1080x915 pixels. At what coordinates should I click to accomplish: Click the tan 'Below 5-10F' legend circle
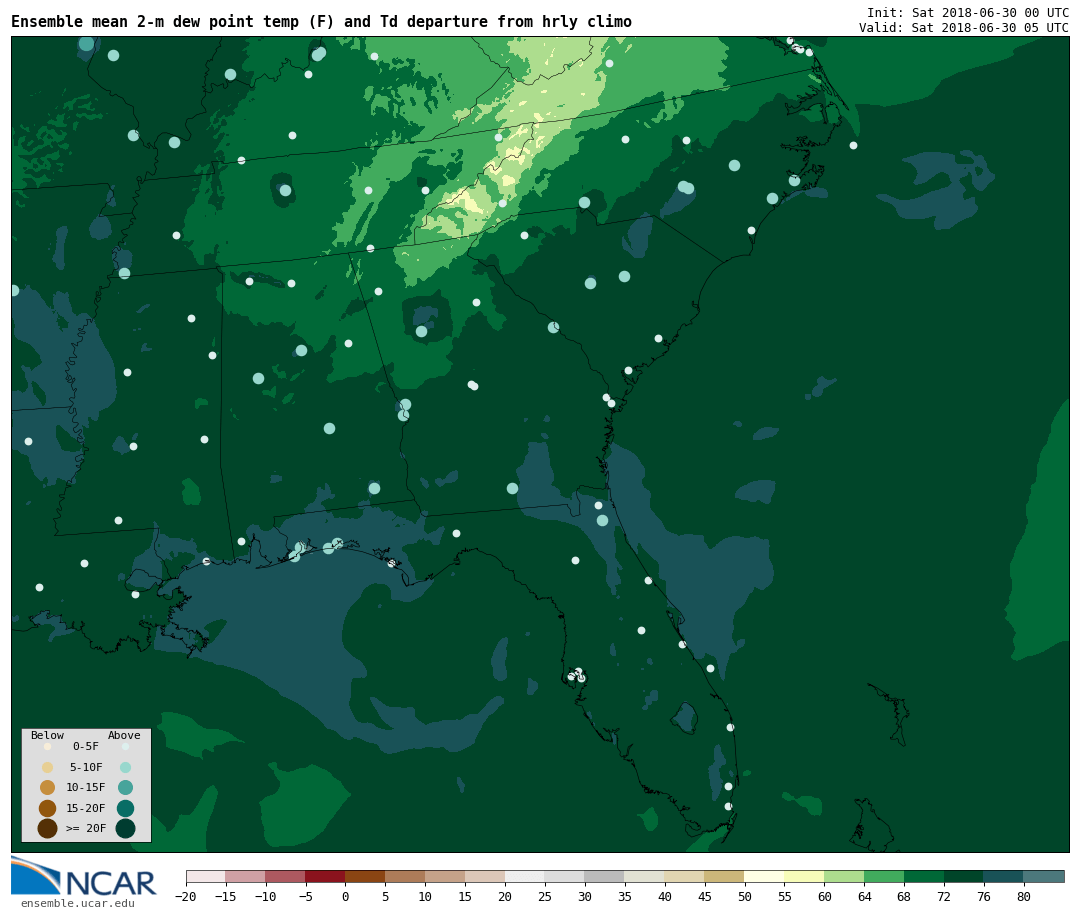[x=48, y=768]
